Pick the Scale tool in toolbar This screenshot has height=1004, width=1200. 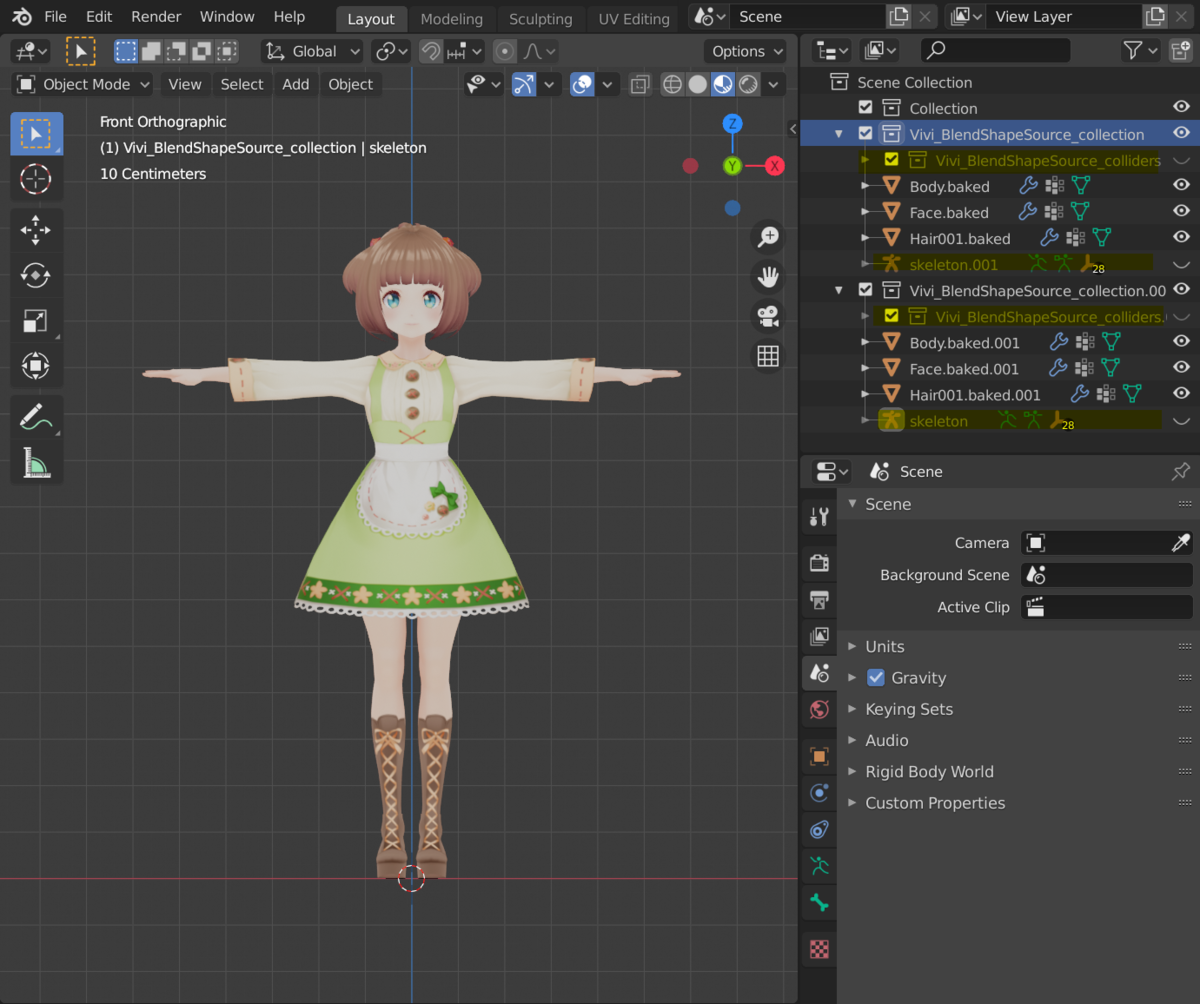(36, 320)
